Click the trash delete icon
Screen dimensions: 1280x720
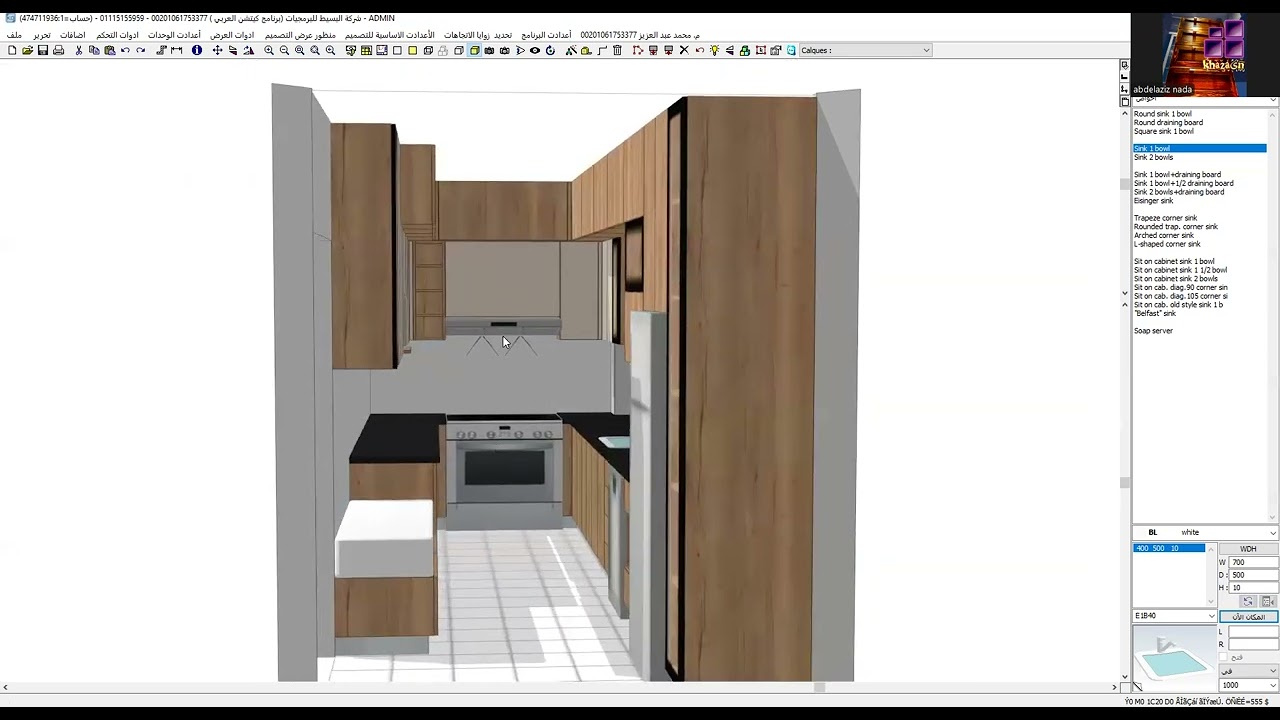pos(617,50)
